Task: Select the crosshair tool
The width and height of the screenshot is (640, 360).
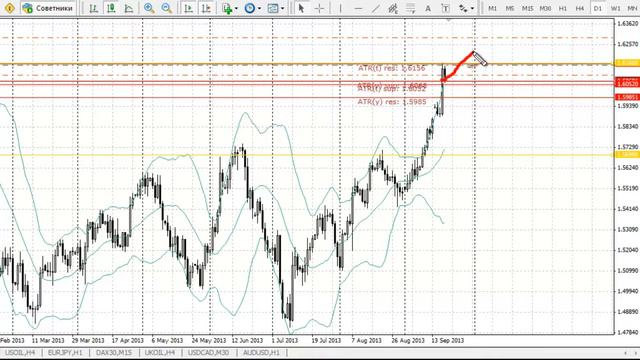Action: tap(320, 8)
